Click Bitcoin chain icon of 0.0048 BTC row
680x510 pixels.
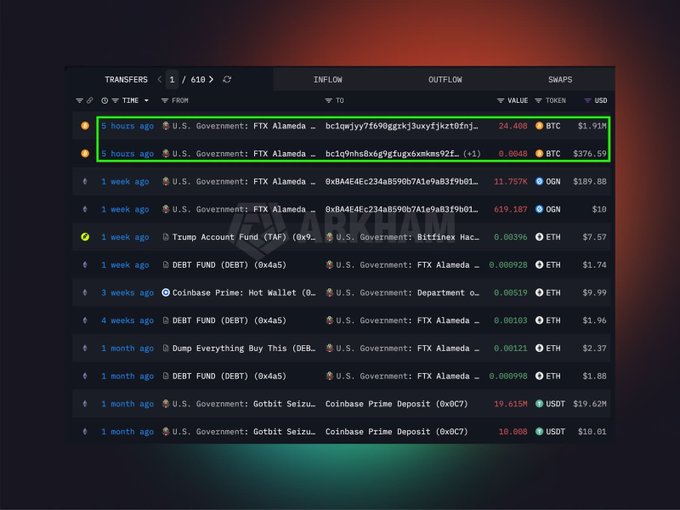85,154
